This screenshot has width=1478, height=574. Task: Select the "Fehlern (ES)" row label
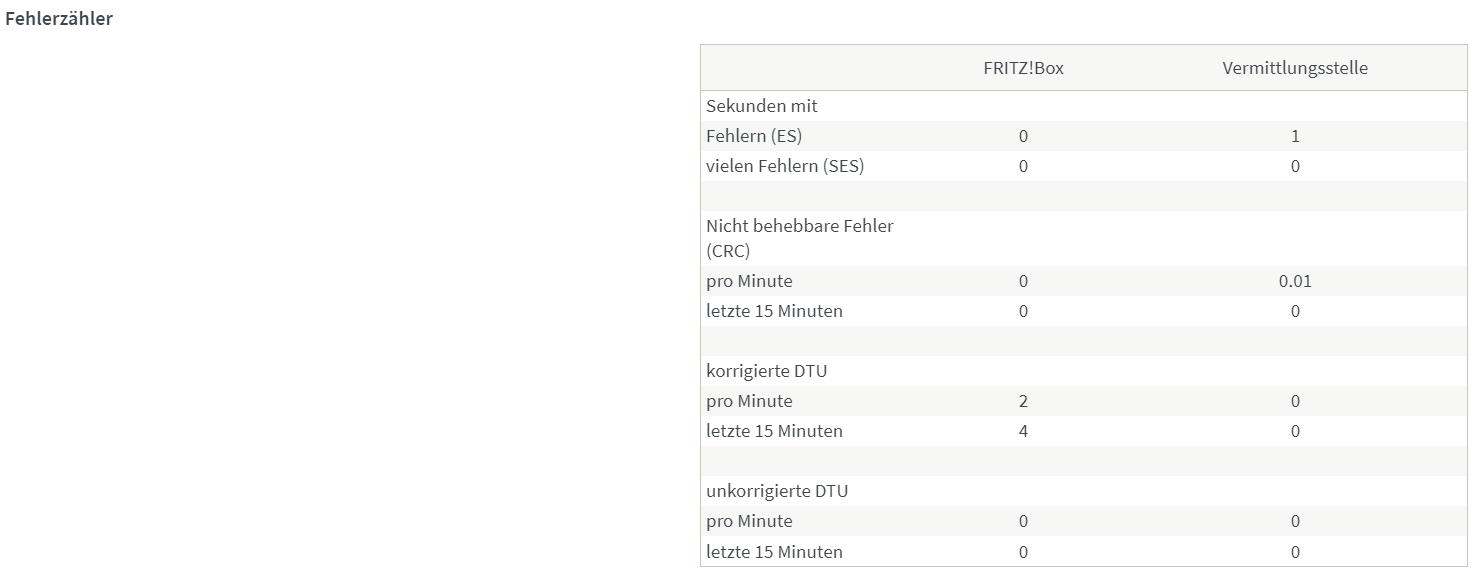[753, 136]
